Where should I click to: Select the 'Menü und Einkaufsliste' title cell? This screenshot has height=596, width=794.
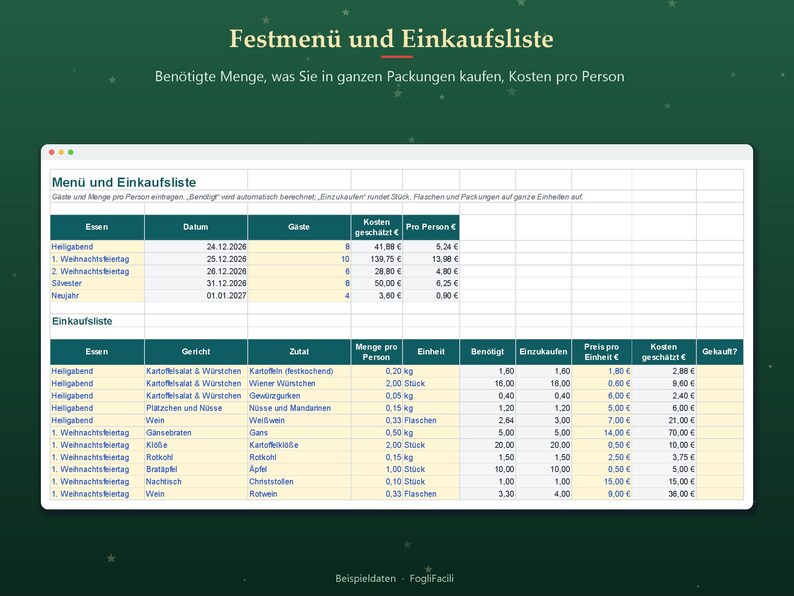click(x=148, y=181)
